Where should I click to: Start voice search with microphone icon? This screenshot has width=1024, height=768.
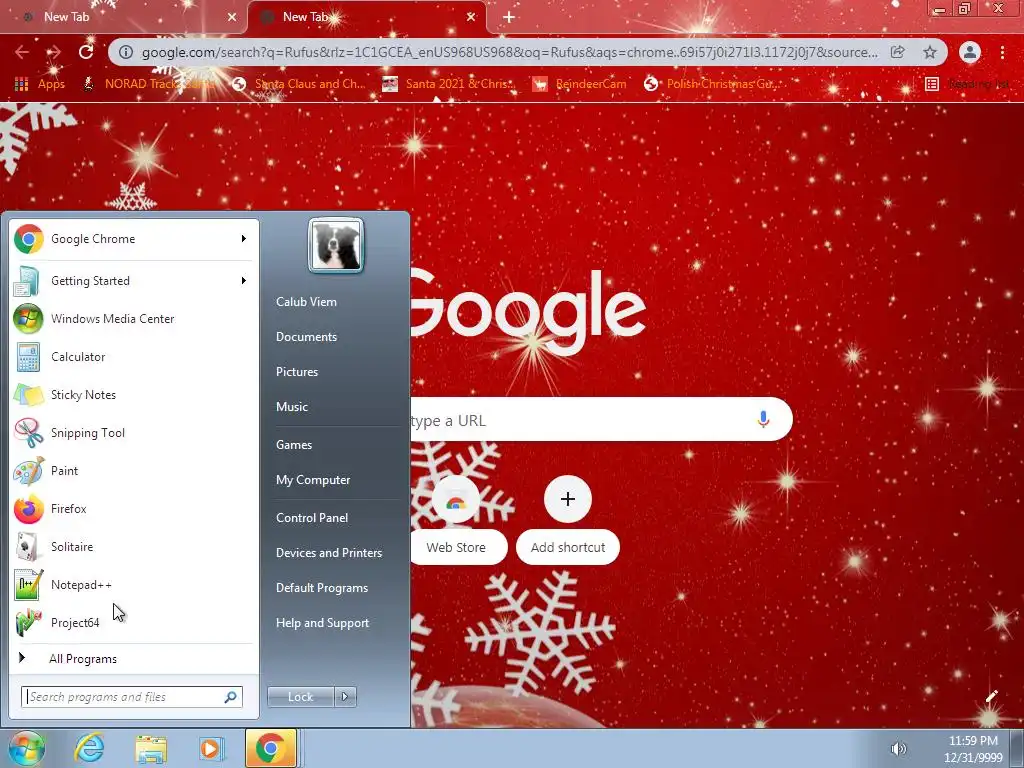(763, 419)
